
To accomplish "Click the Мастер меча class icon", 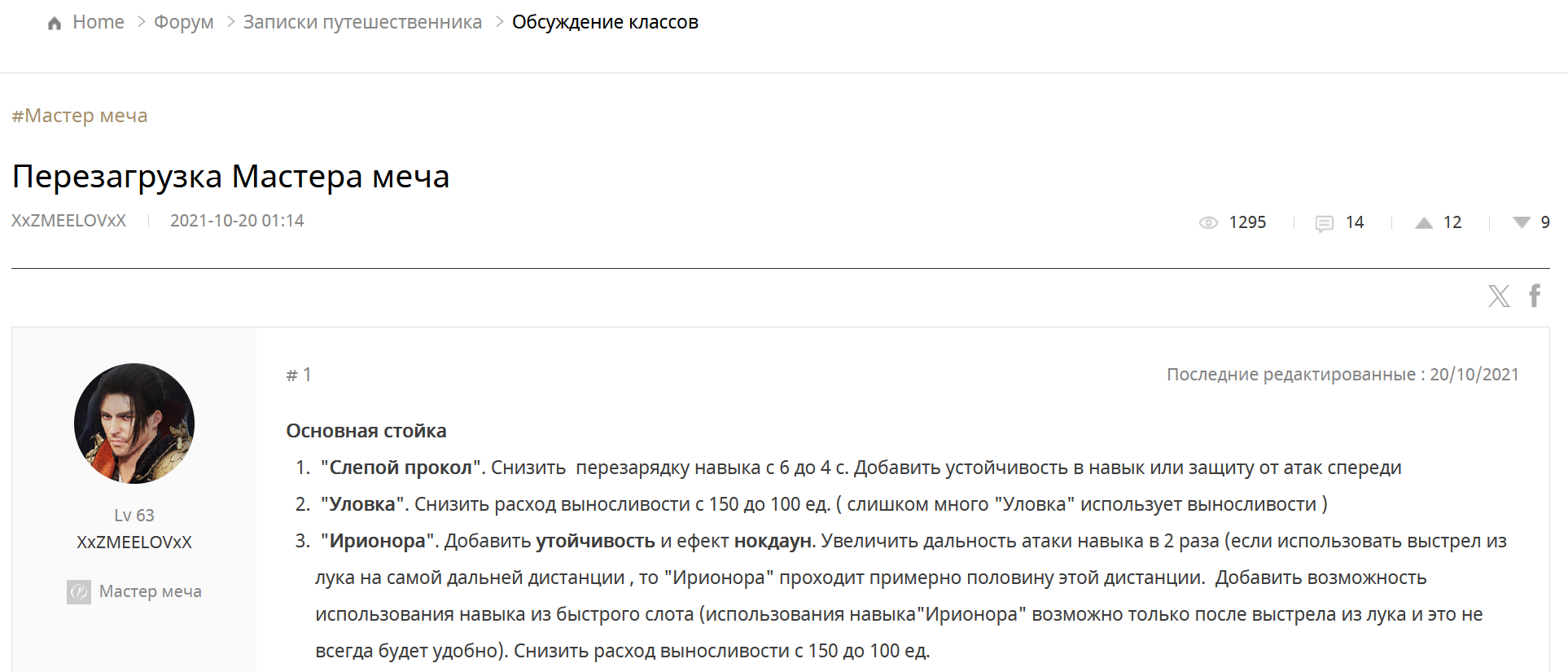I will tap(79, 591).
